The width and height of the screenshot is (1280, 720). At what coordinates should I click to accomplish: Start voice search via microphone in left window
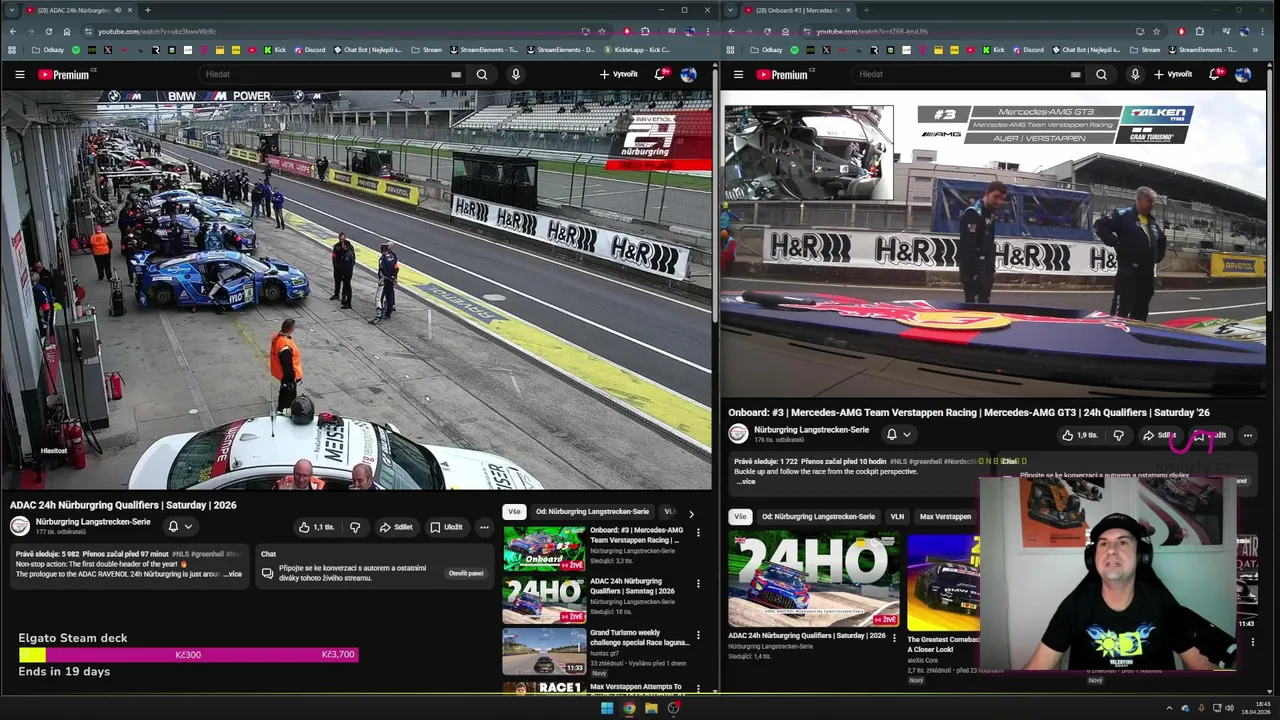point(516,74)
